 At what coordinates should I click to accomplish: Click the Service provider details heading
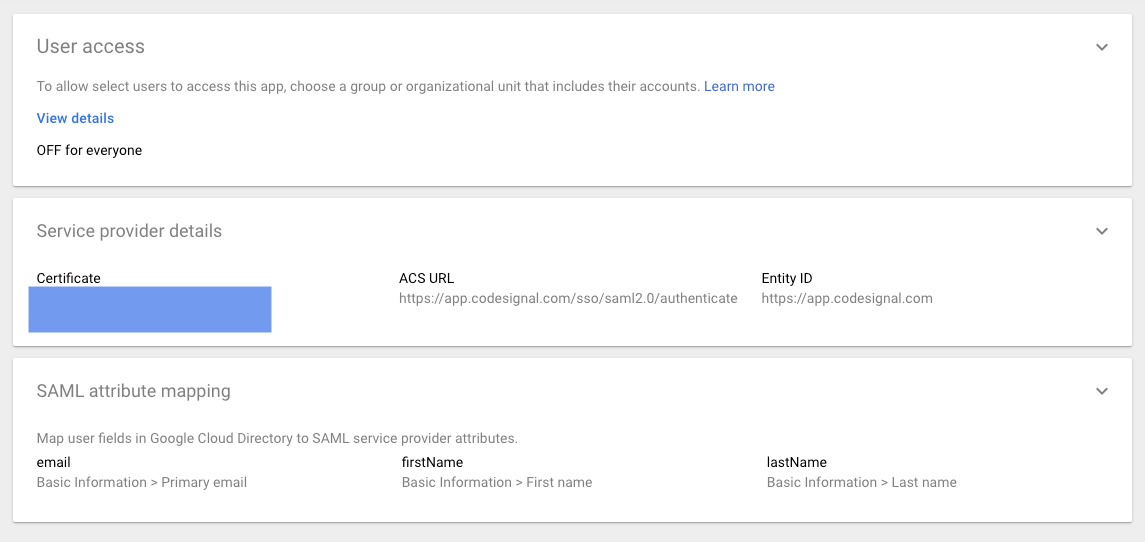pos(129,231)
